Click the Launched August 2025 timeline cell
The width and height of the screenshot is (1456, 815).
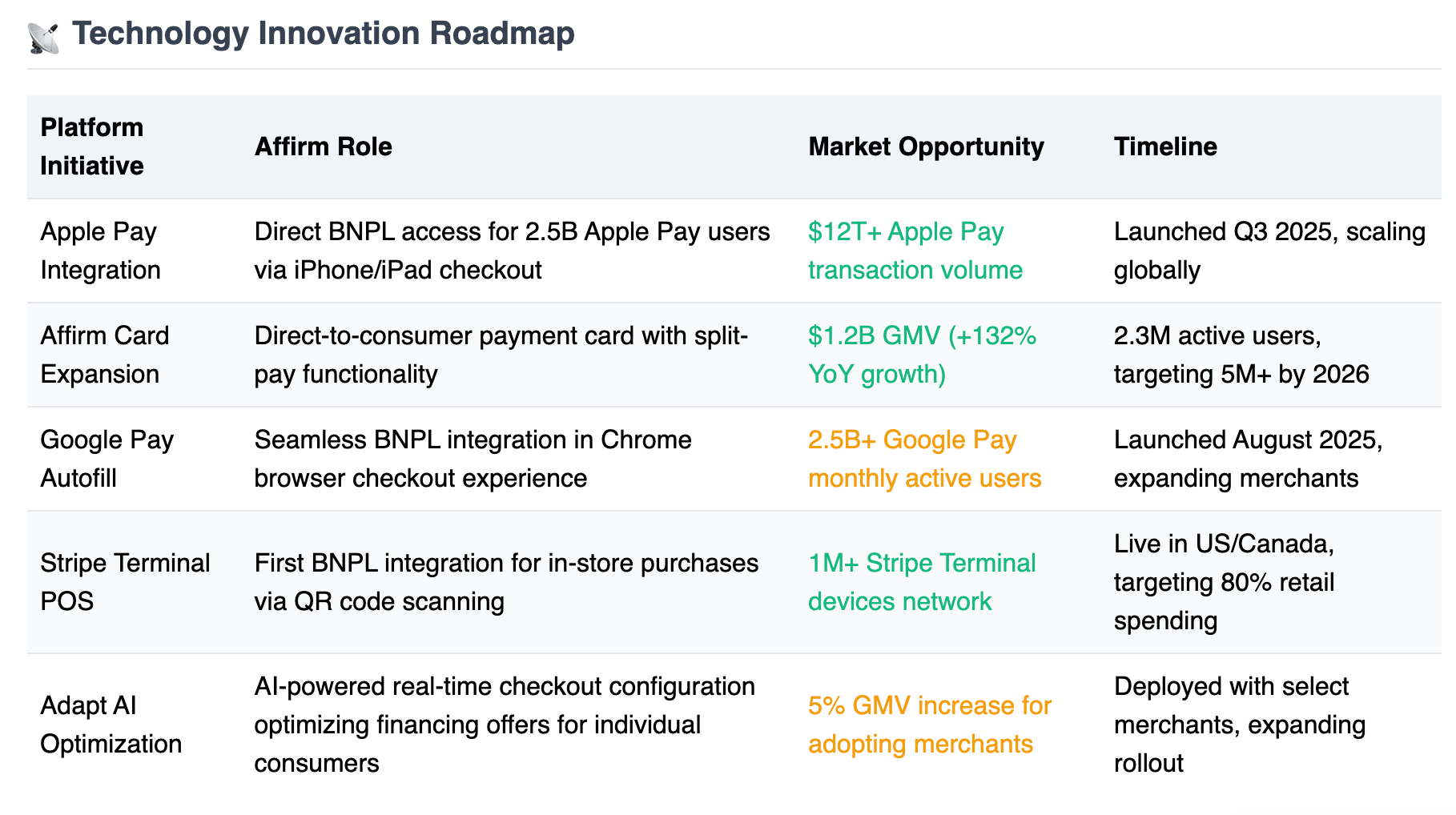1249,459
